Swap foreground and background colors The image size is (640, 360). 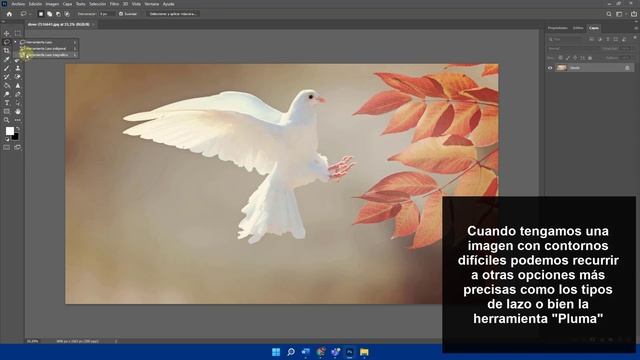click(x=17, y=129)
